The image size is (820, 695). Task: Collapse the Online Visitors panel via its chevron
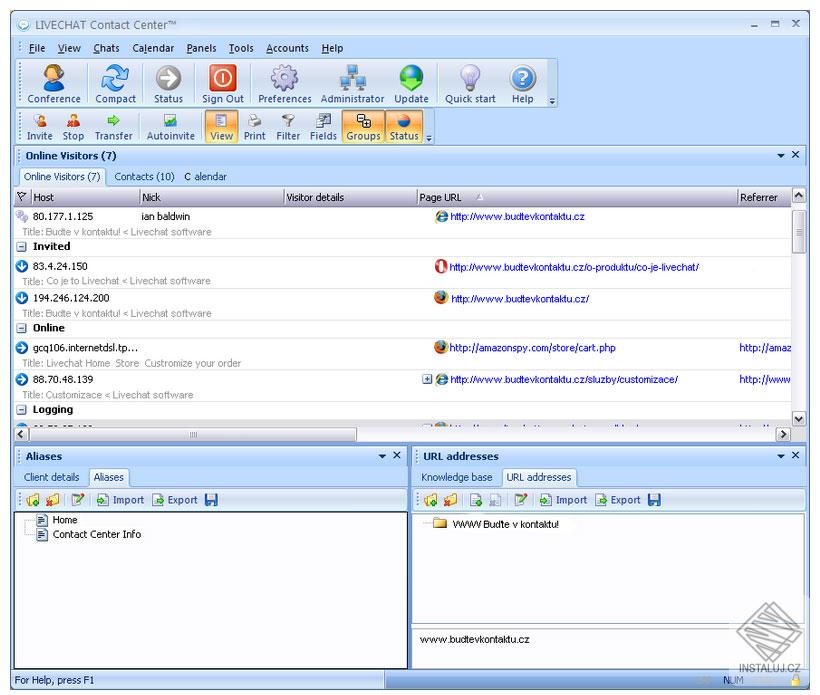(x=781, y=155)
